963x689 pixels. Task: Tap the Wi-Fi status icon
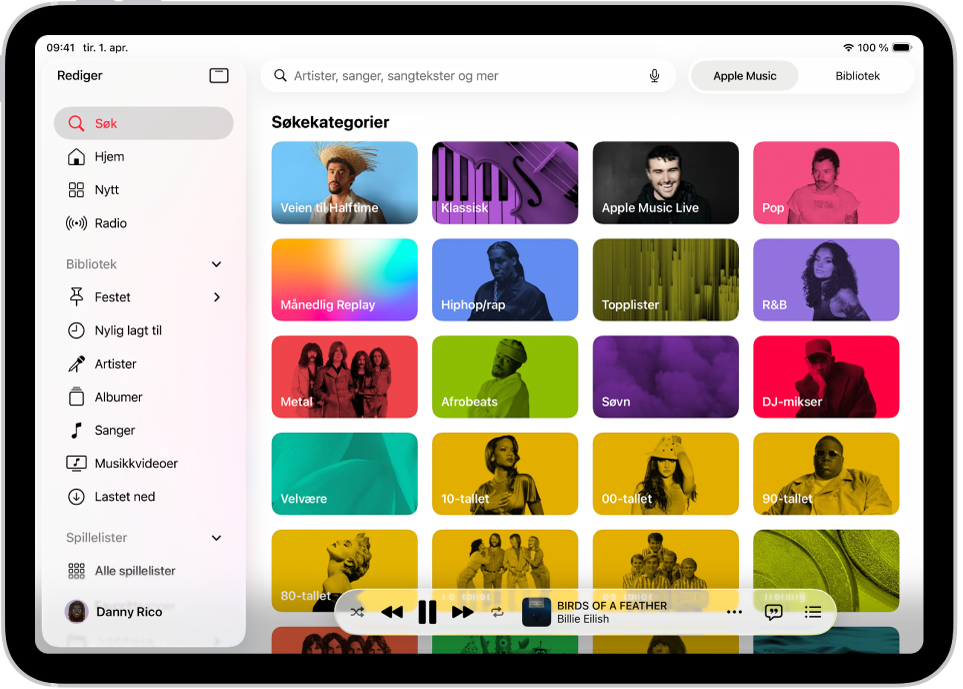click(848, 47)
